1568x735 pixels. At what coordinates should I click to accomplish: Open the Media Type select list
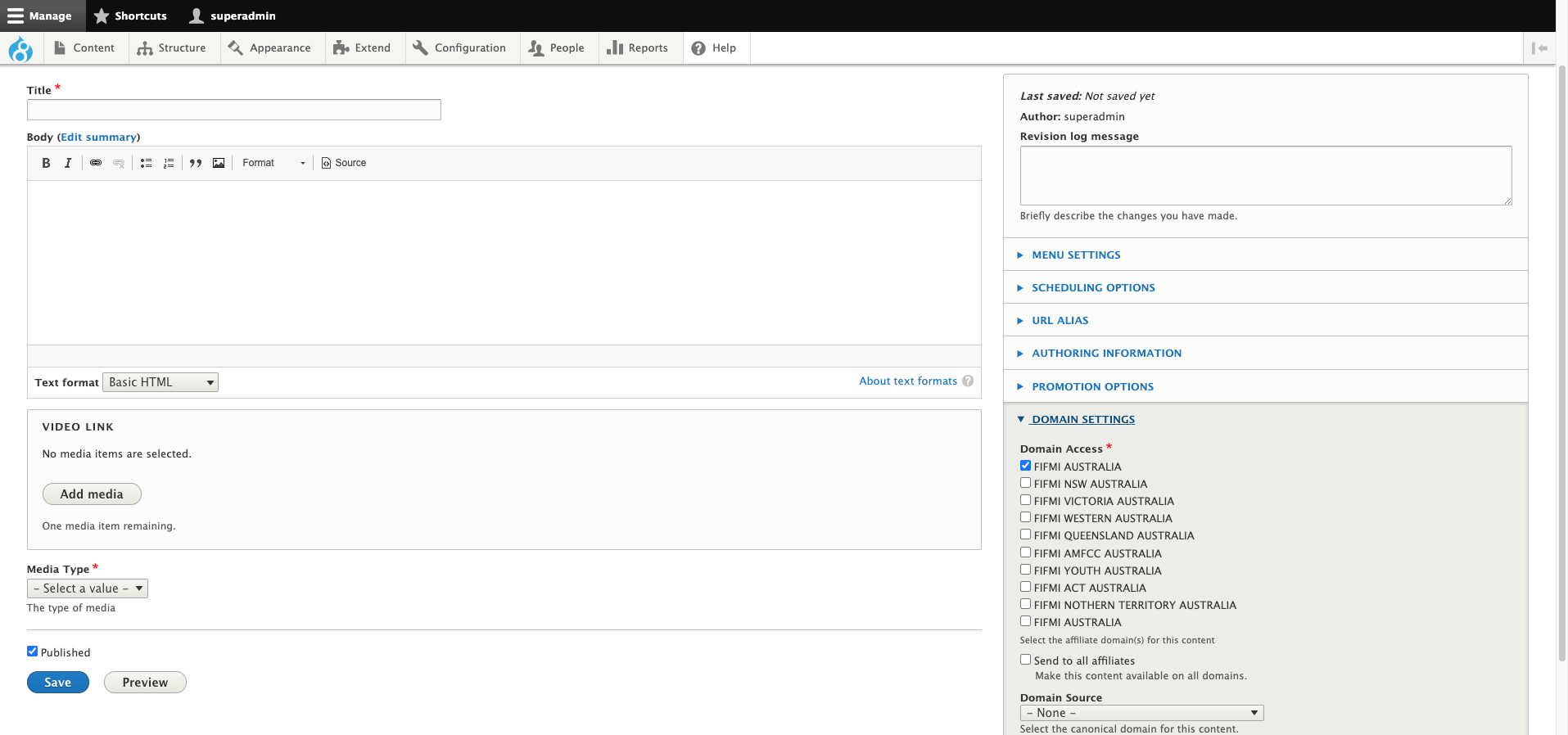[x=88, y=588]
